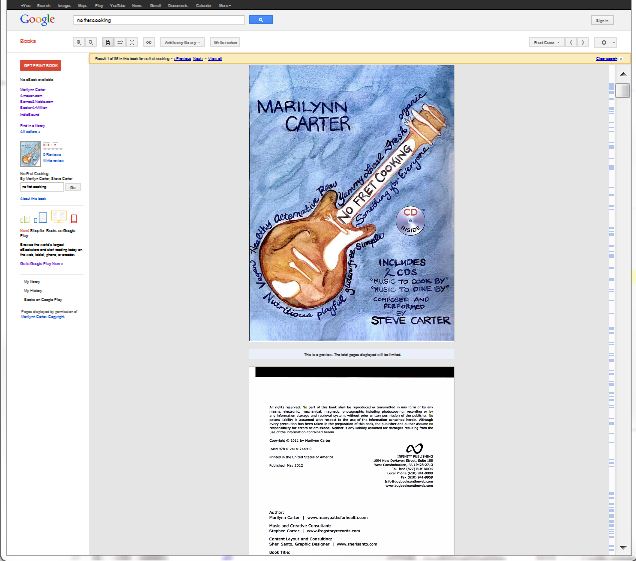
Task: Click the book cover thumbnail in sidebar
Action: 30,154
